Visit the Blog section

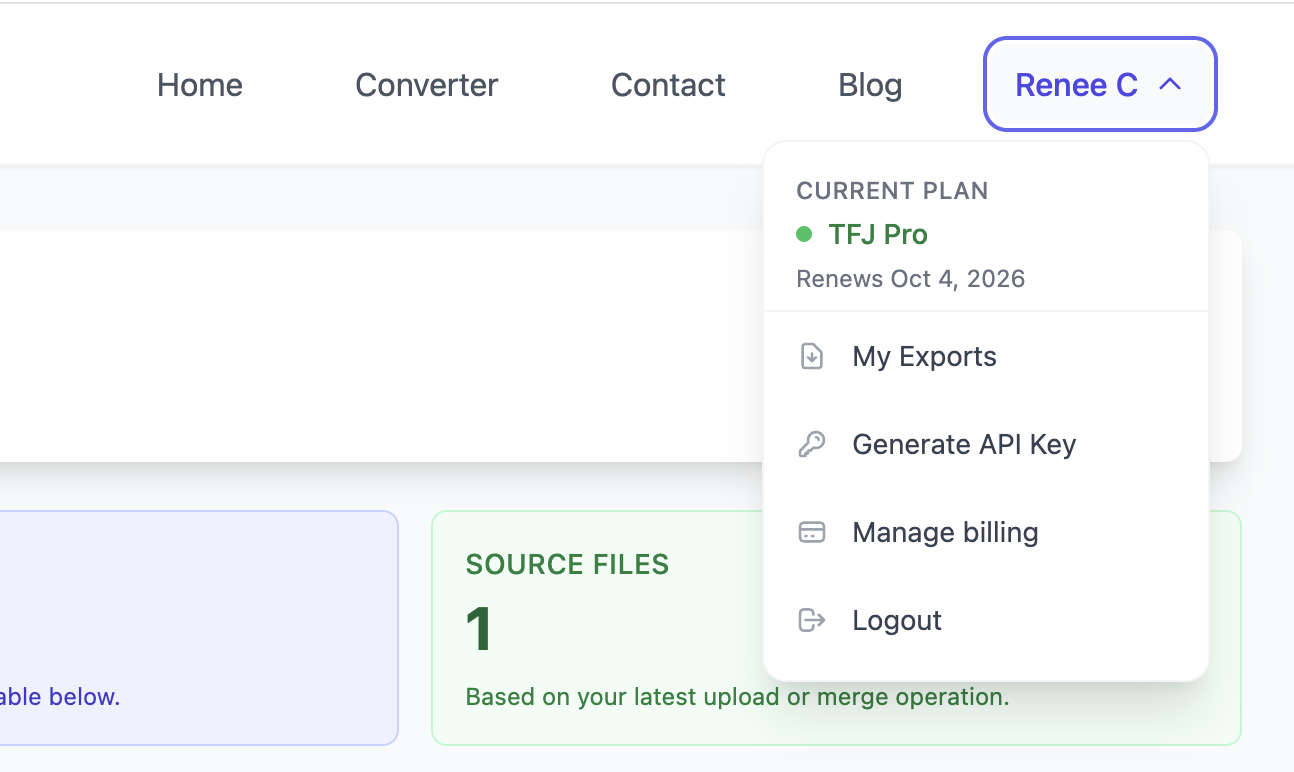869,85
